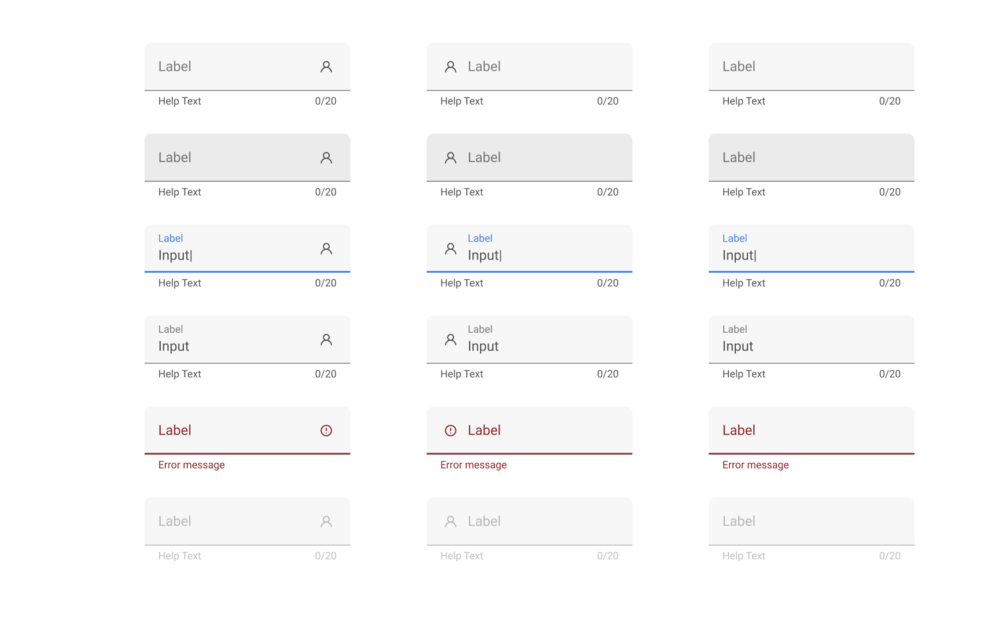This screenshot has height=624, width=1005.
Task: Focus the iconless red error Label field
Action: click(811, 430)
